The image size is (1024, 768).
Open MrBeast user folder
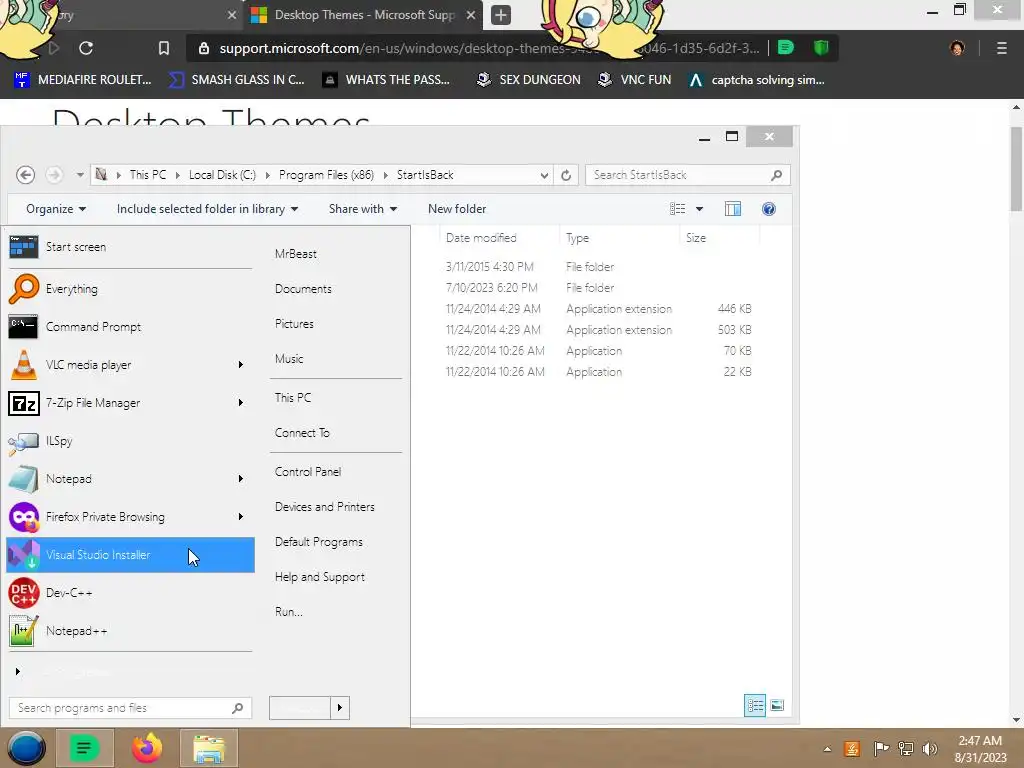(296, 253)
